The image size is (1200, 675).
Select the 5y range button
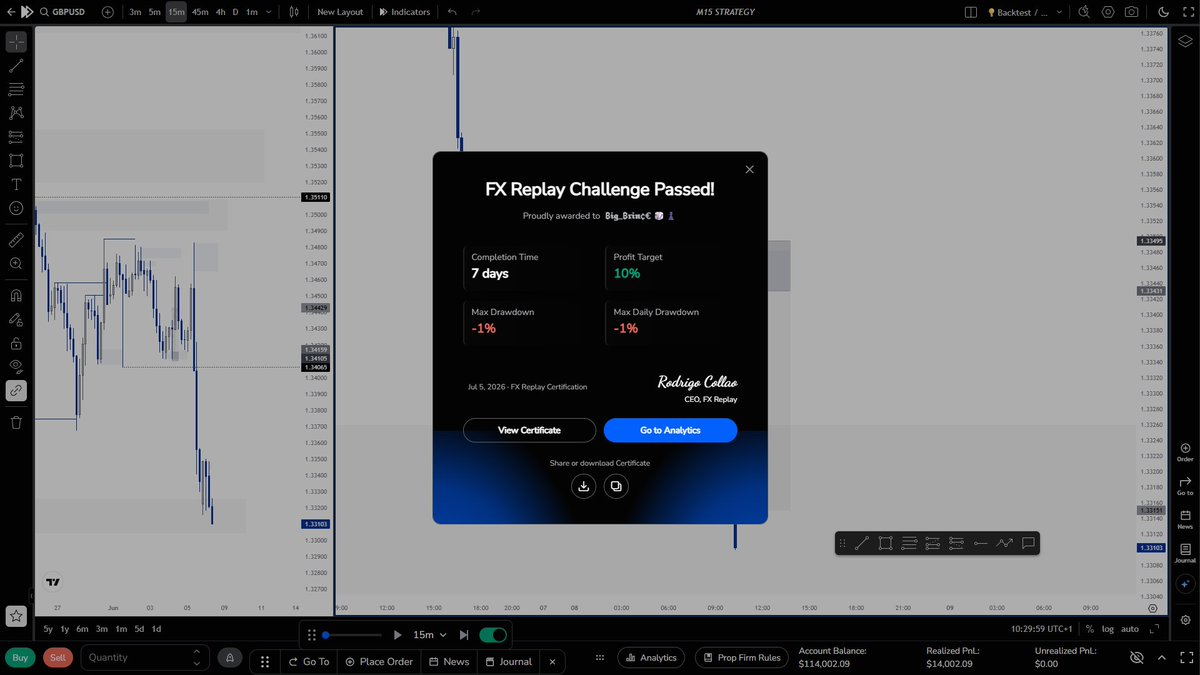point(48,629)
